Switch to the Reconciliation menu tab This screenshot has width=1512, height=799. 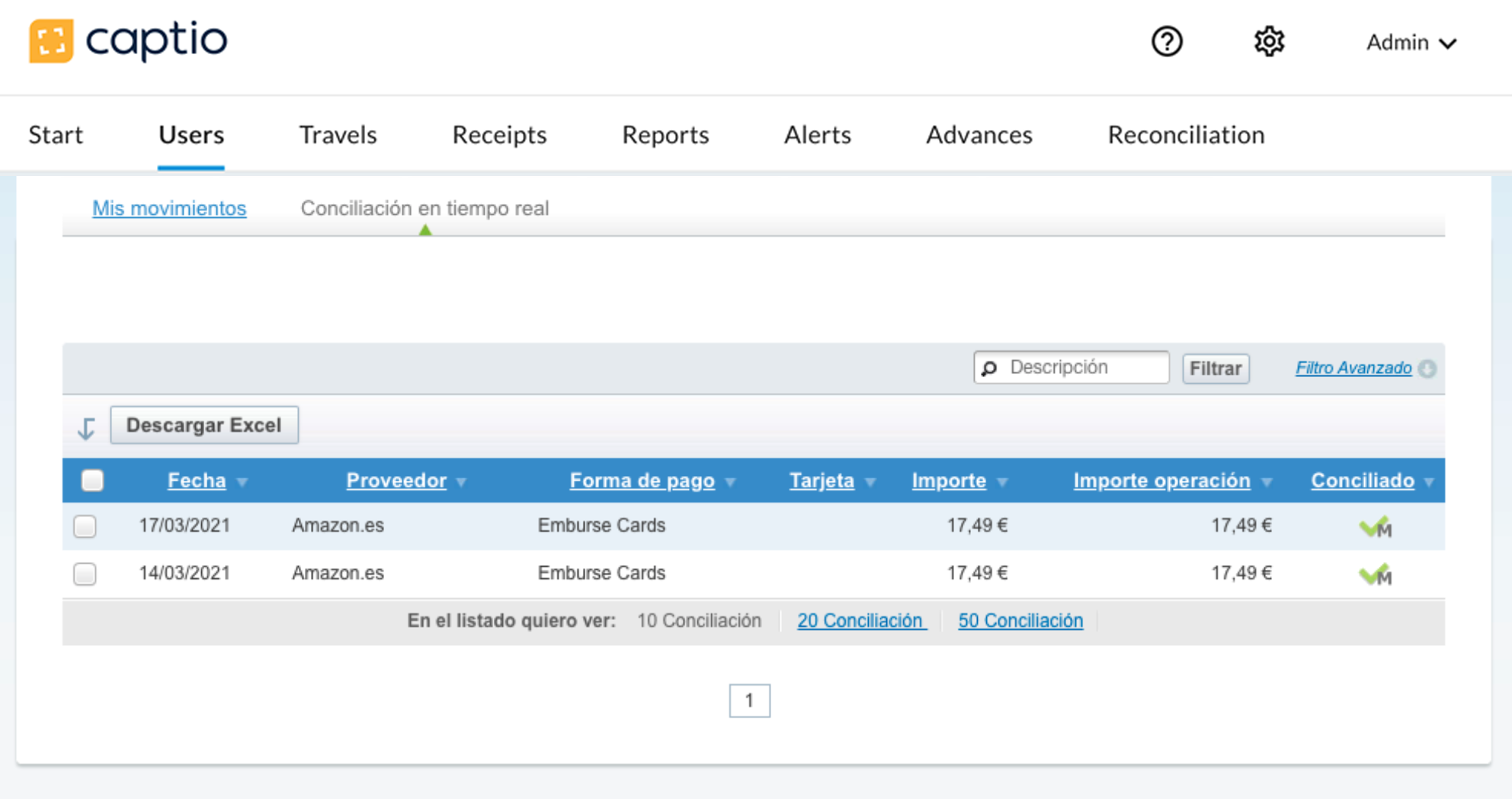pos(1185,135)
